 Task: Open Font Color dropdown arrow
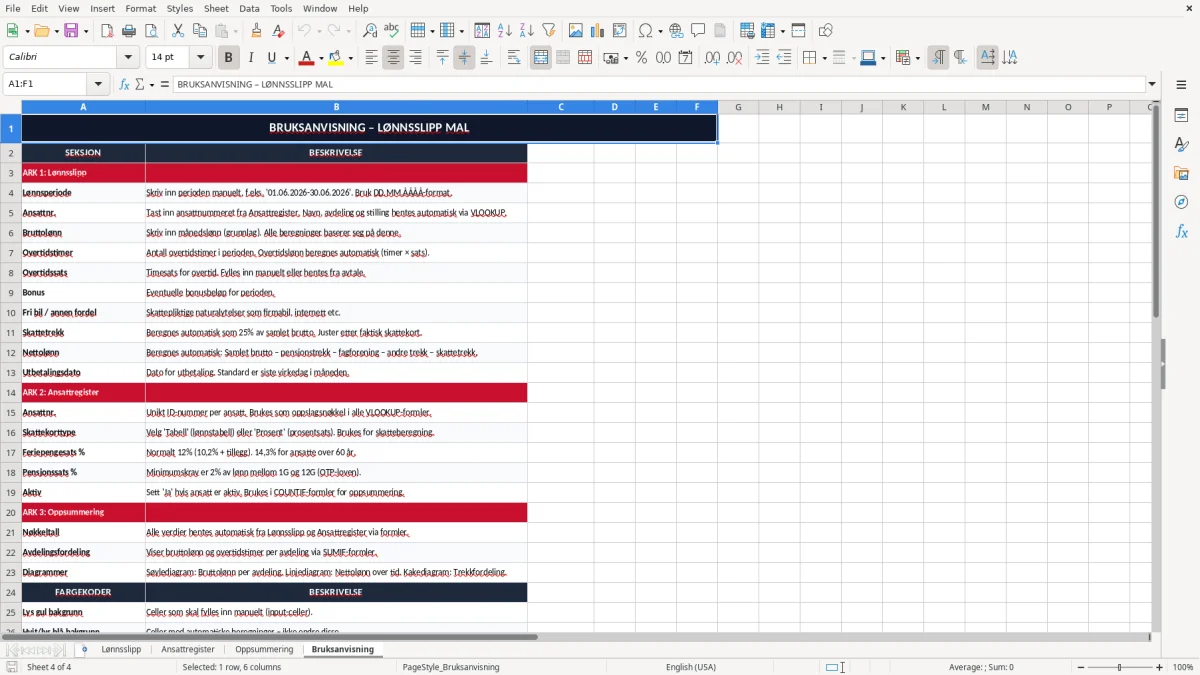click(x=322, y=58)
